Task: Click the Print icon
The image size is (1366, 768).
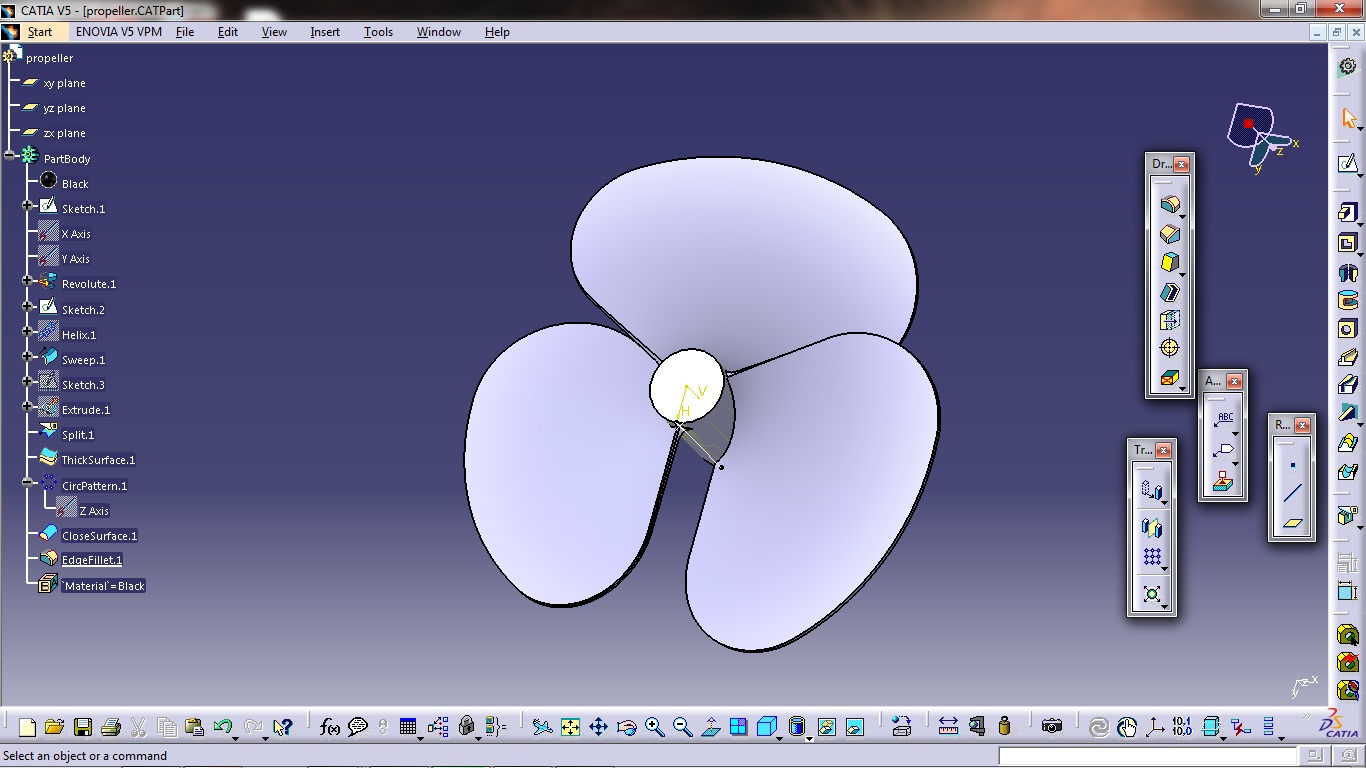Action: (110, 727)
